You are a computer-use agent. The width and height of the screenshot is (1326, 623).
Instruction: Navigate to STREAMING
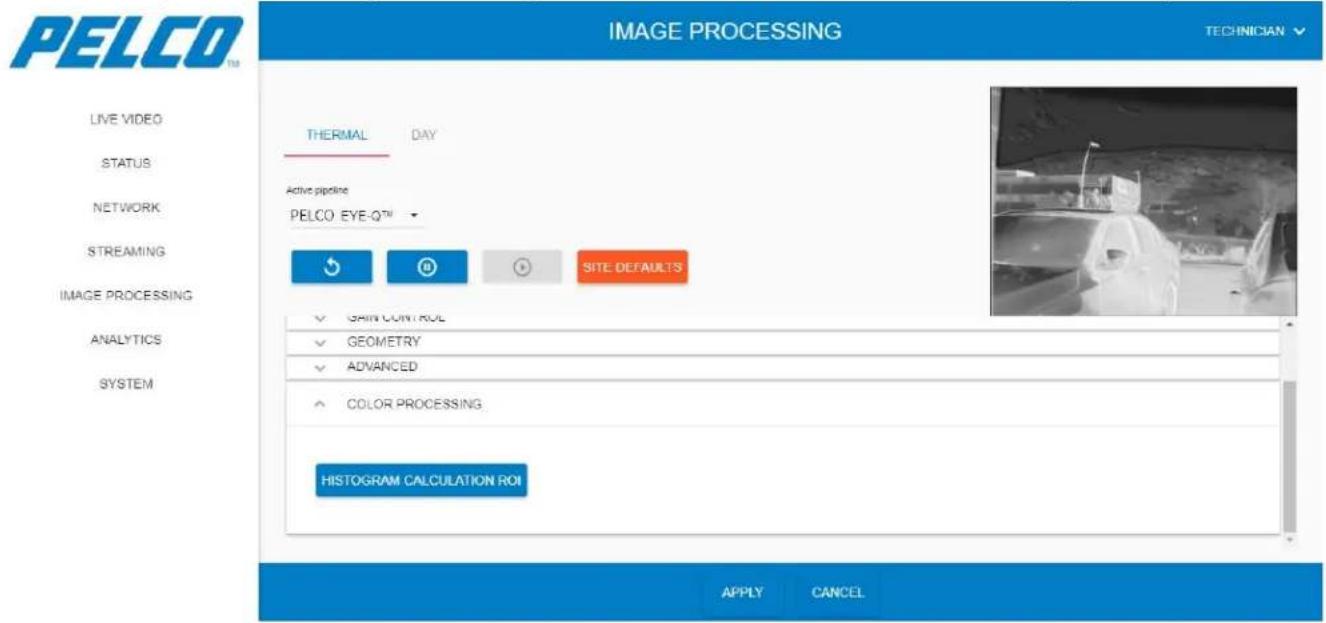[x=125, y=251]
